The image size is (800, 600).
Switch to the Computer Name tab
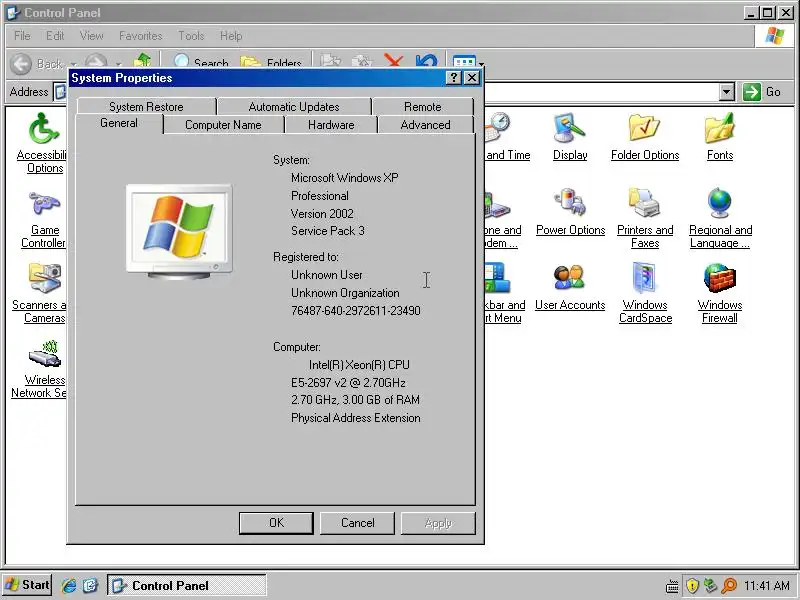coord(223,125)
